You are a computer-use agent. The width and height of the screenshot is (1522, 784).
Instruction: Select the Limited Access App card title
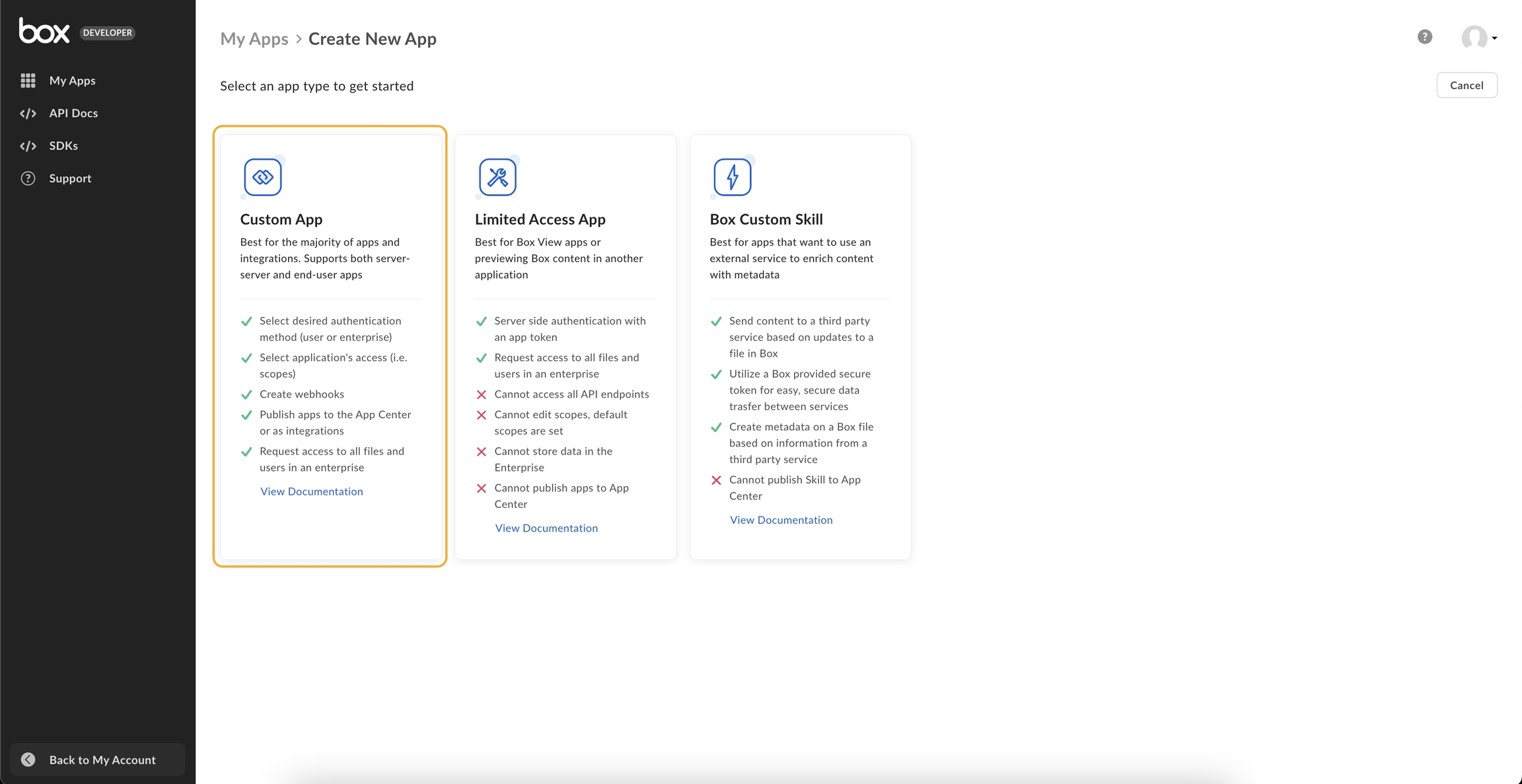click(540, 219)
